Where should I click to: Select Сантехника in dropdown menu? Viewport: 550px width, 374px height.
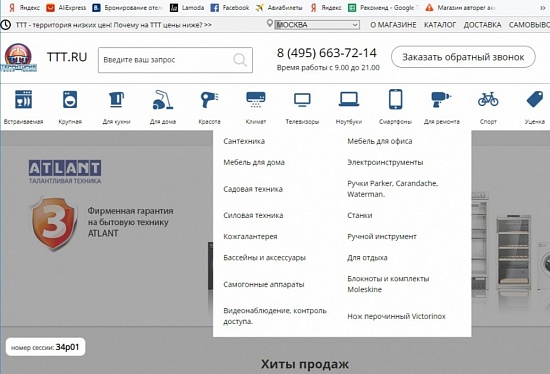click(244, 141)
